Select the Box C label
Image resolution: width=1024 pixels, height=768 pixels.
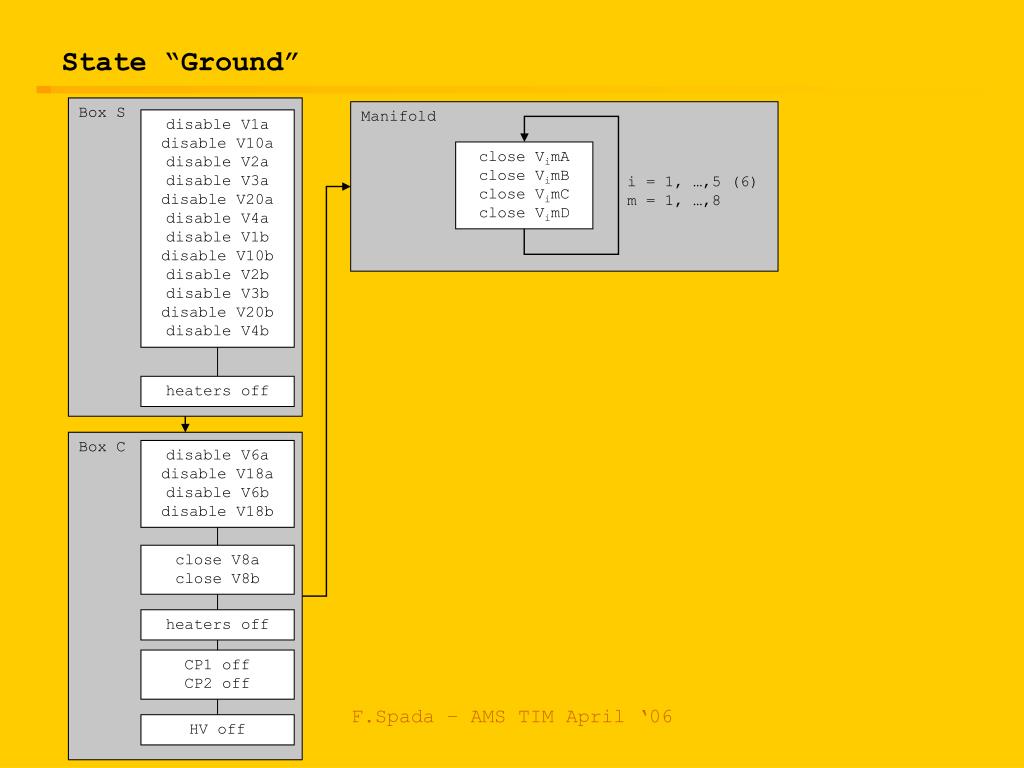(102, 447)
